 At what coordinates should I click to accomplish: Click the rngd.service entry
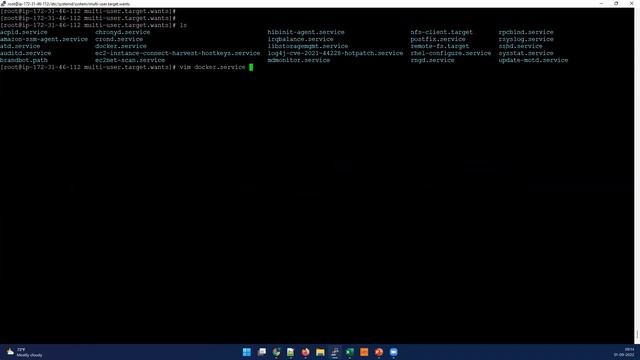coord(433,60)
